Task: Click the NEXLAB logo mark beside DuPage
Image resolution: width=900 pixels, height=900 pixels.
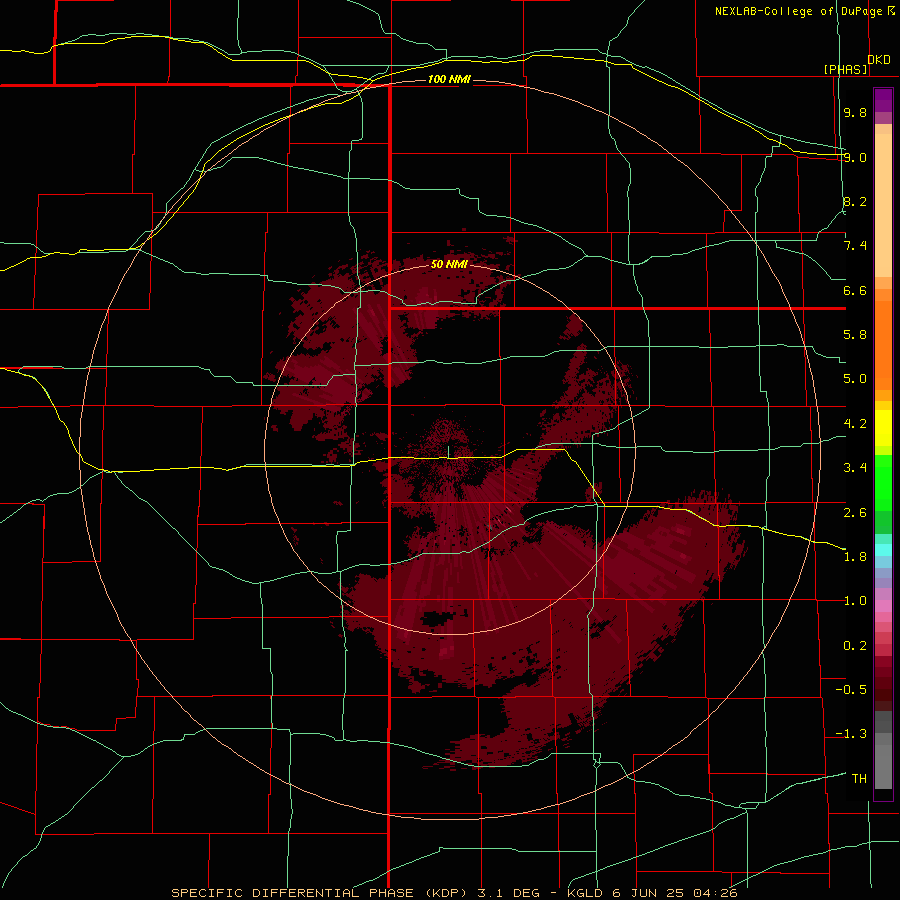Action: coord(891,10)
